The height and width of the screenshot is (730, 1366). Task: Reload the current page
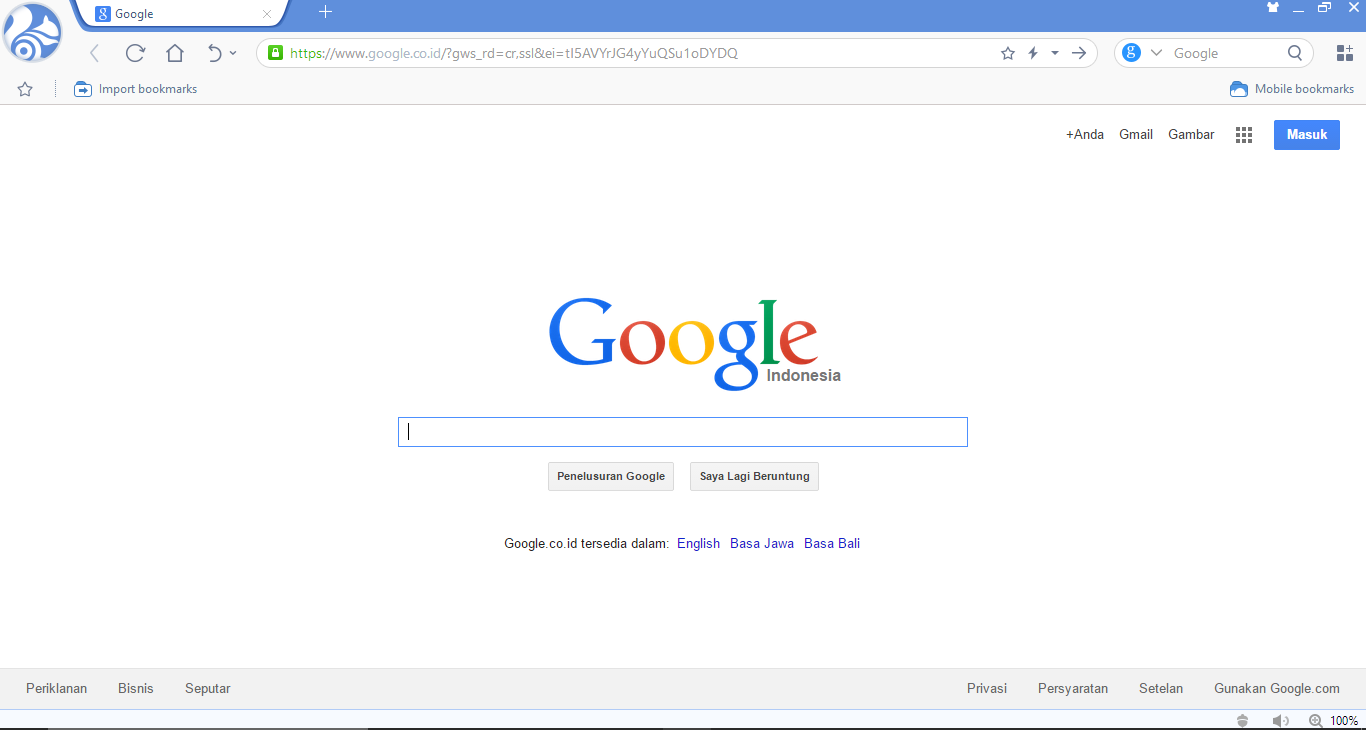pos(135,53)
